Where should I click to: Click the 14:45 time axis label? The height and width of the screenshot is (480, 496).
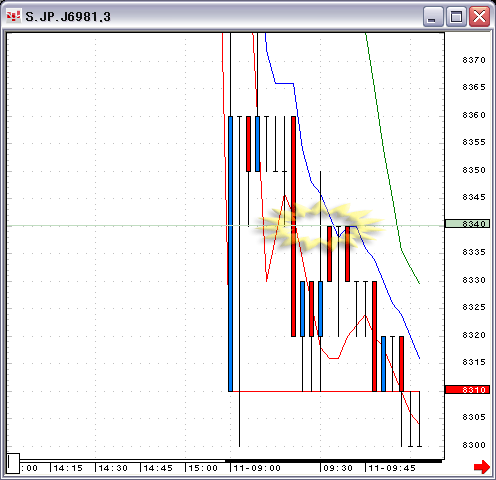(x=158, y=468)
